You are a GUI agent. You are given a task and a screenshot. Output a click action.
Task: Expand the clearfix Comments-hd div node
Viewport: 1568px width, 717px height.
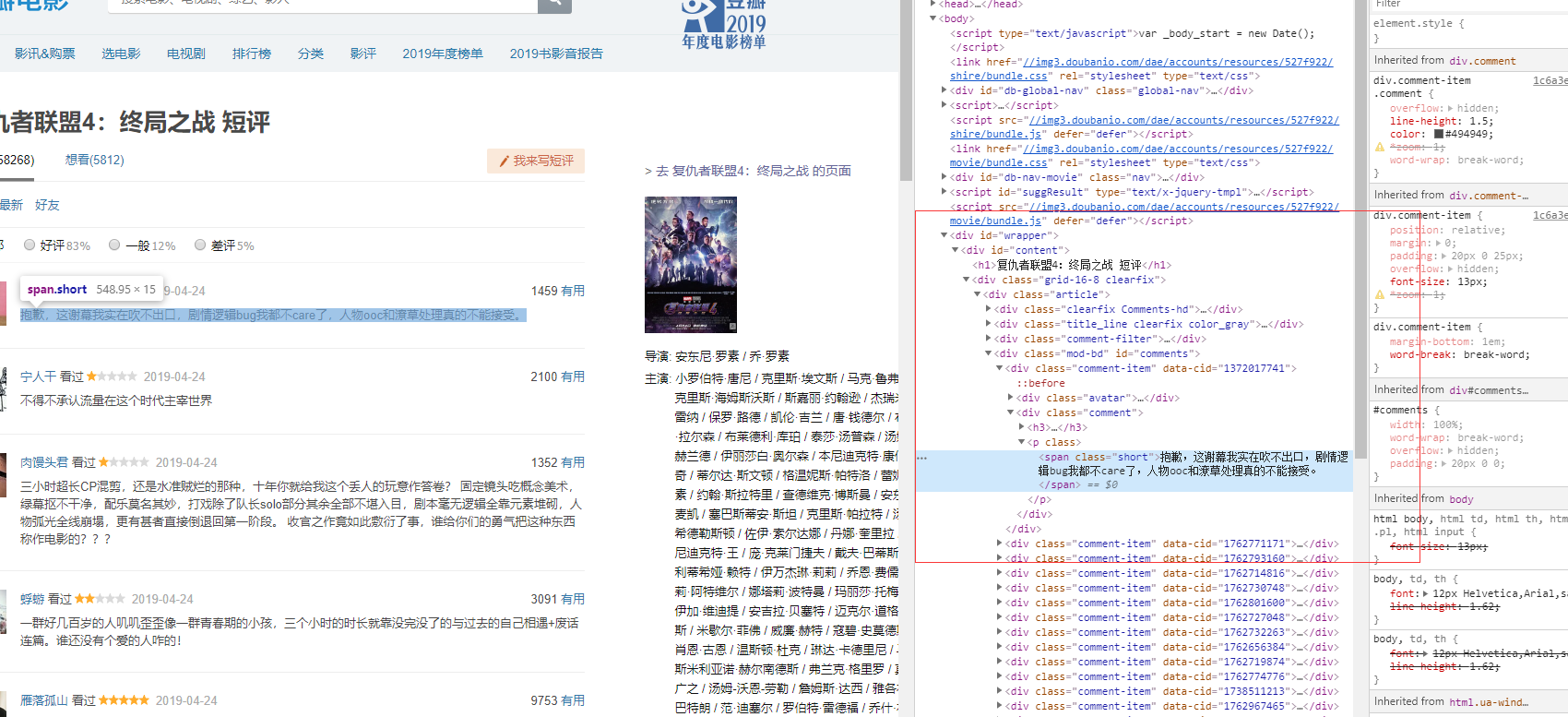(989, 309)
